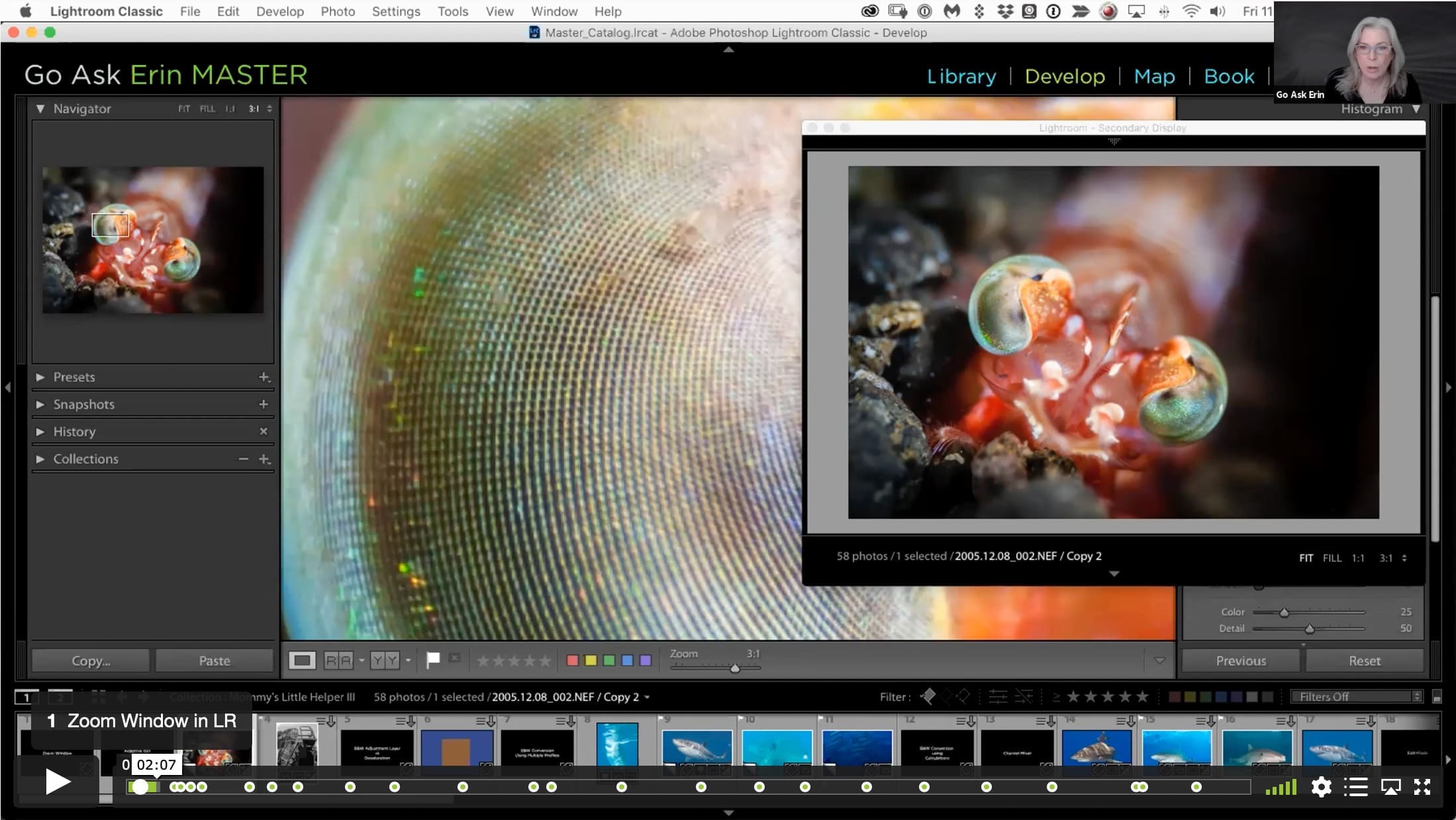Open the toolbar content dropdown arrow
The height and width of the screenshot is (820, 1456).
pos(1159,660)
